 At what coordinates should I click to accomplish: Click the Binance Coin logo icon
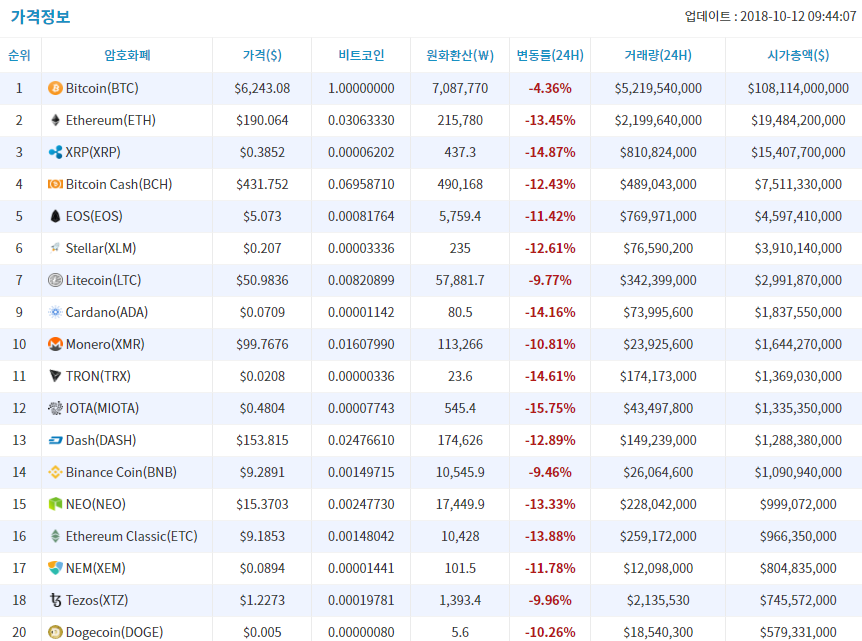[55, 472]
